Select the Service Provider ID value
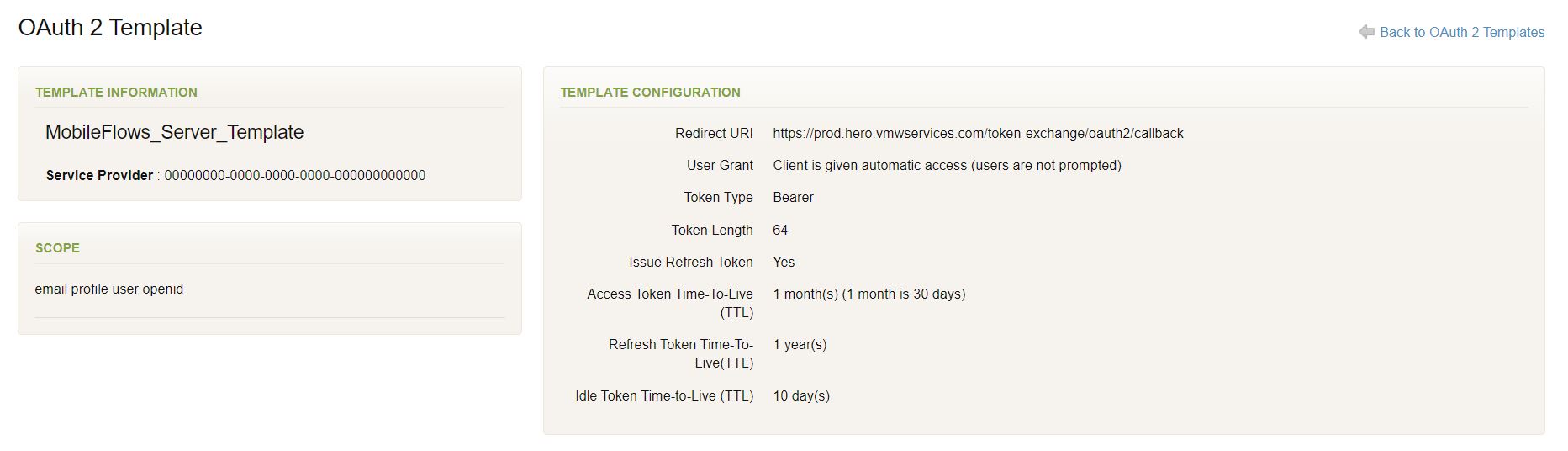This screenshot has width=1568, height=451. pos(295,175)
